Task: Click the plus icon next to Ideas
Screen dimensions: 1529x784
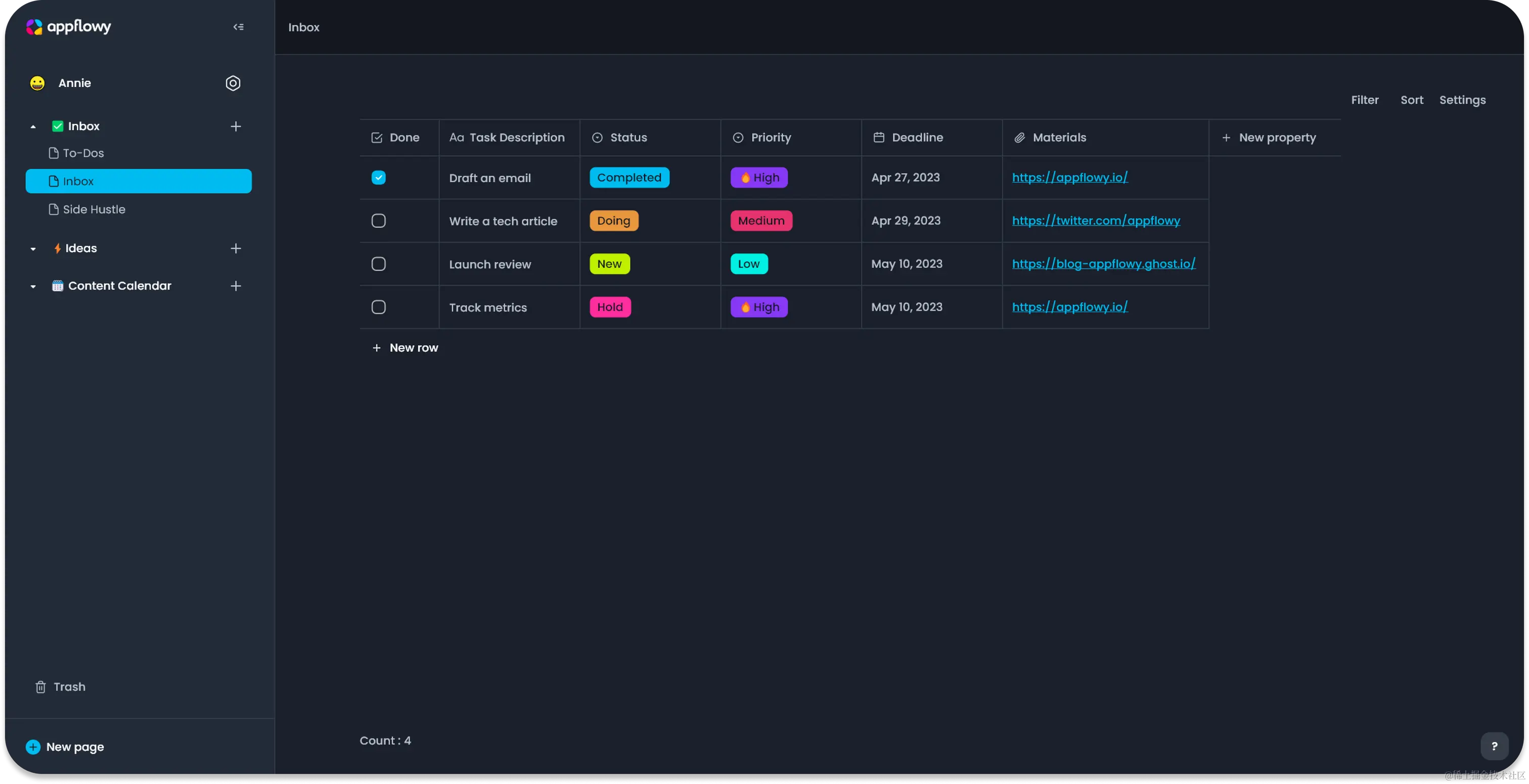Action: [236, 249]
